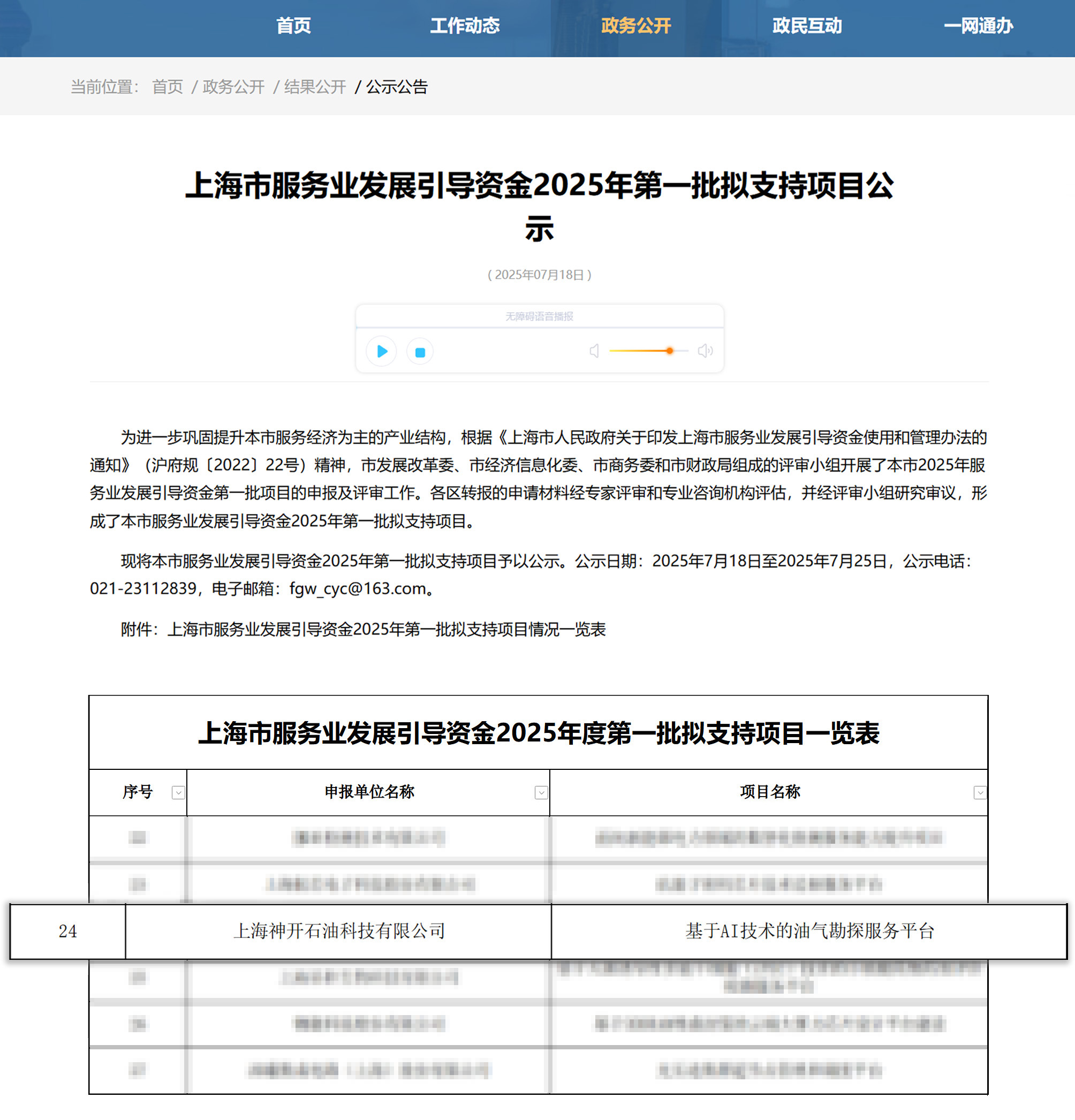This screenshot has height=1120, width=1075.
Task: Open the 序号 column filter dropdown
Action: click(x=178, y=792)
